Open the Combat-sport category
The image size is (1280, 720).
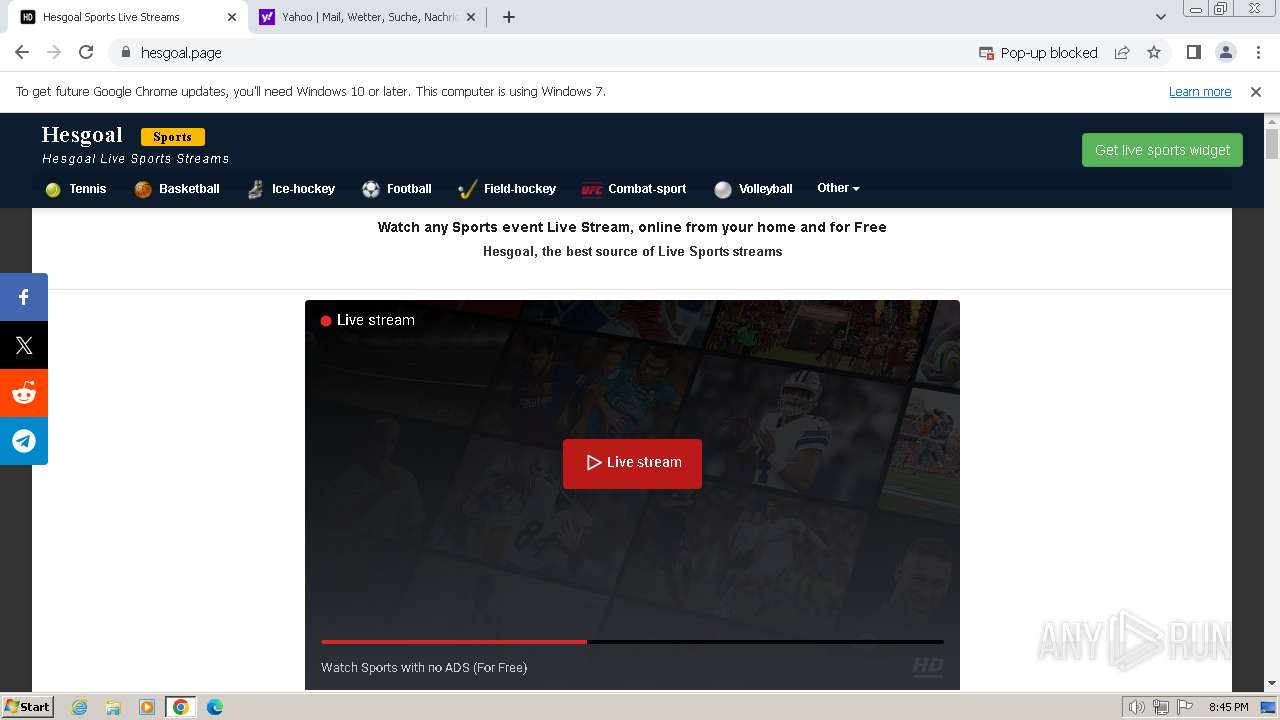click(x=634, y=189)
